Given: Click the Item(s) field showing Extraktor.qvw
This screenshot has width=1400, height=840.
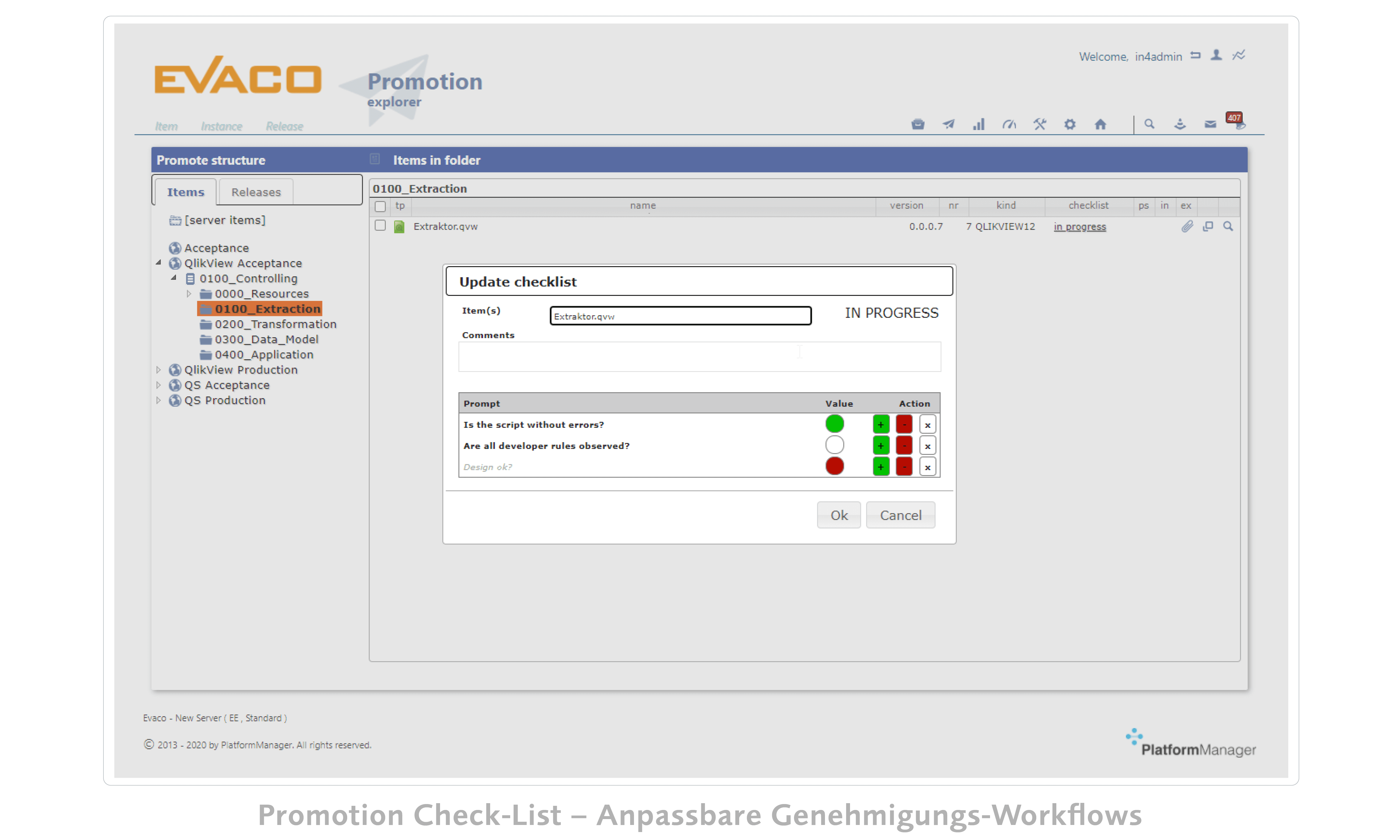Looking at the screenshot, I should coord(680,315).
